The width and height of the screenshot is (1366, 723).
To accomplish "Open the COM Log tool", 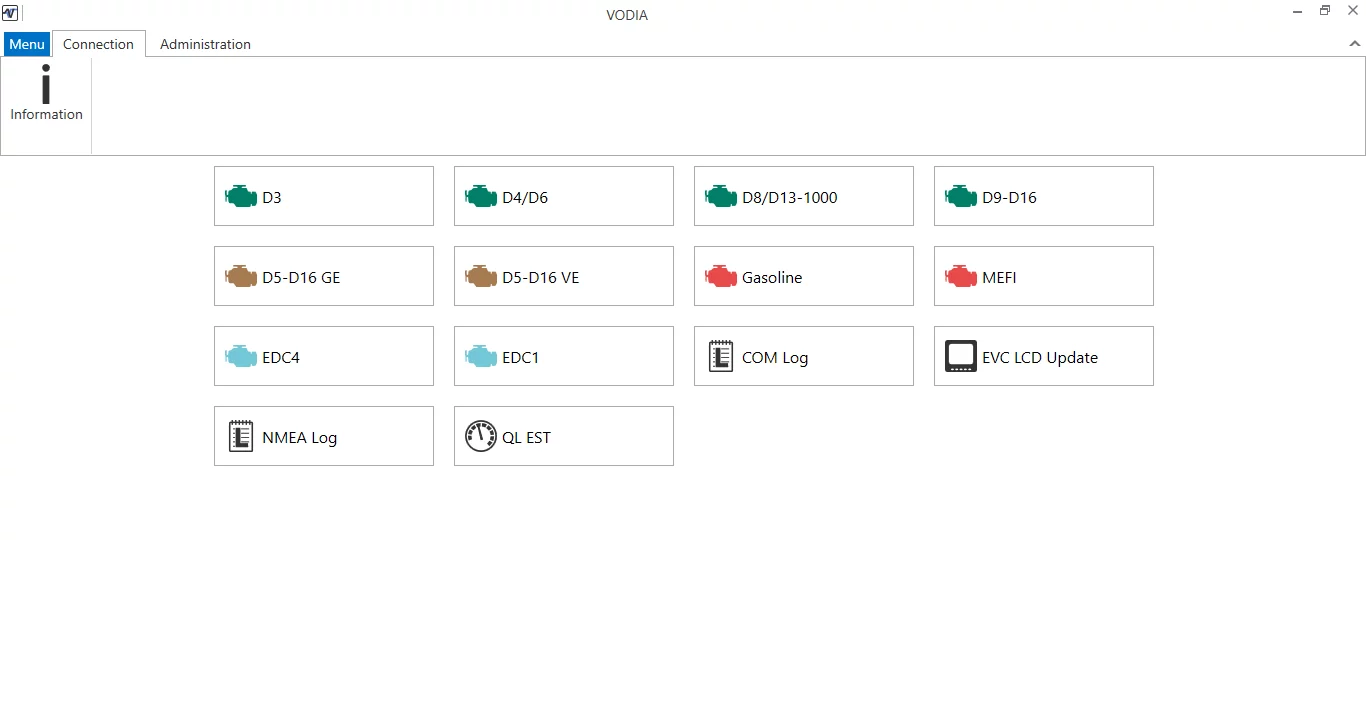I will [x=803, y=356].
